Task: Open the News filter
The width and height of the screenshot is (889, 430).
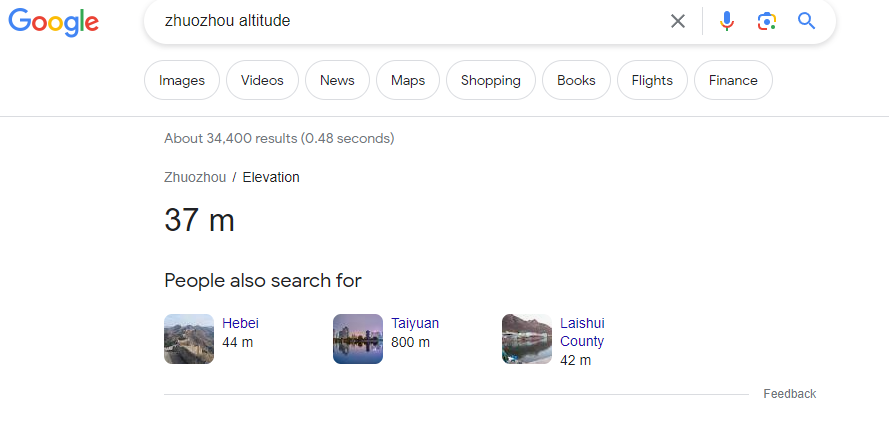Action: pos(337,80)
